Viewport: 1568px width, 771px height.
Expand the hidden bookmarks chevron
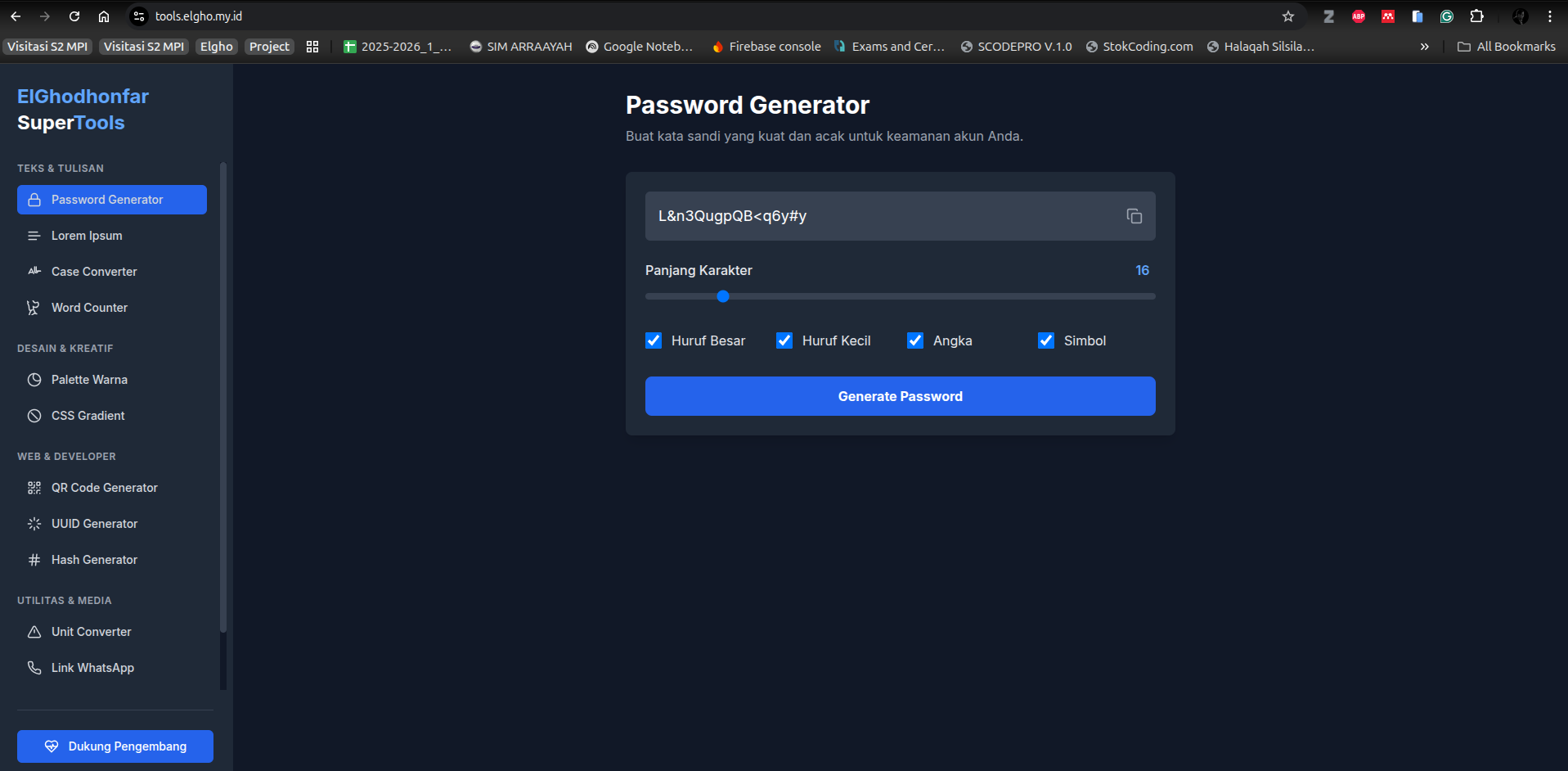point(1425,47)
